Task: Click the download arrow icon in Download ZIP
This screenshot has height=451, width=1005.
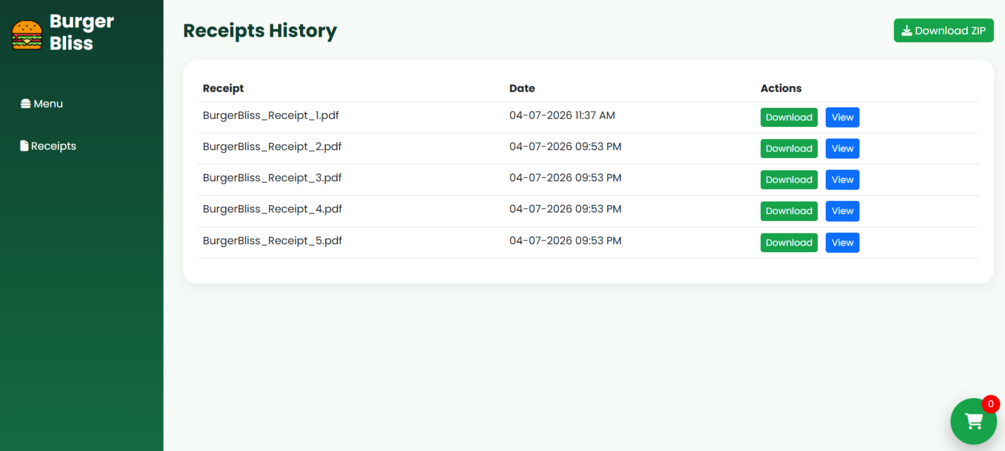Action: (x=906, y=31)
